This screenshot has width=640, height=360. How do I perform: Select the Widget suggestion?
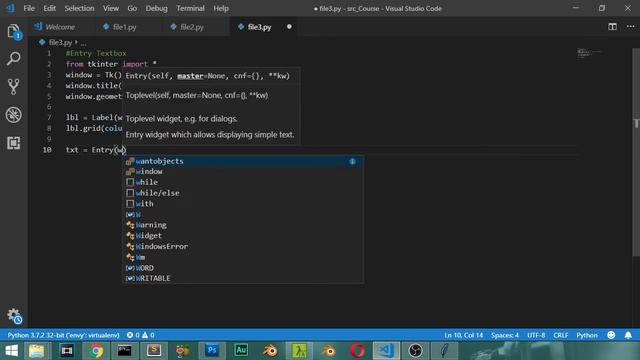(243, 236)
